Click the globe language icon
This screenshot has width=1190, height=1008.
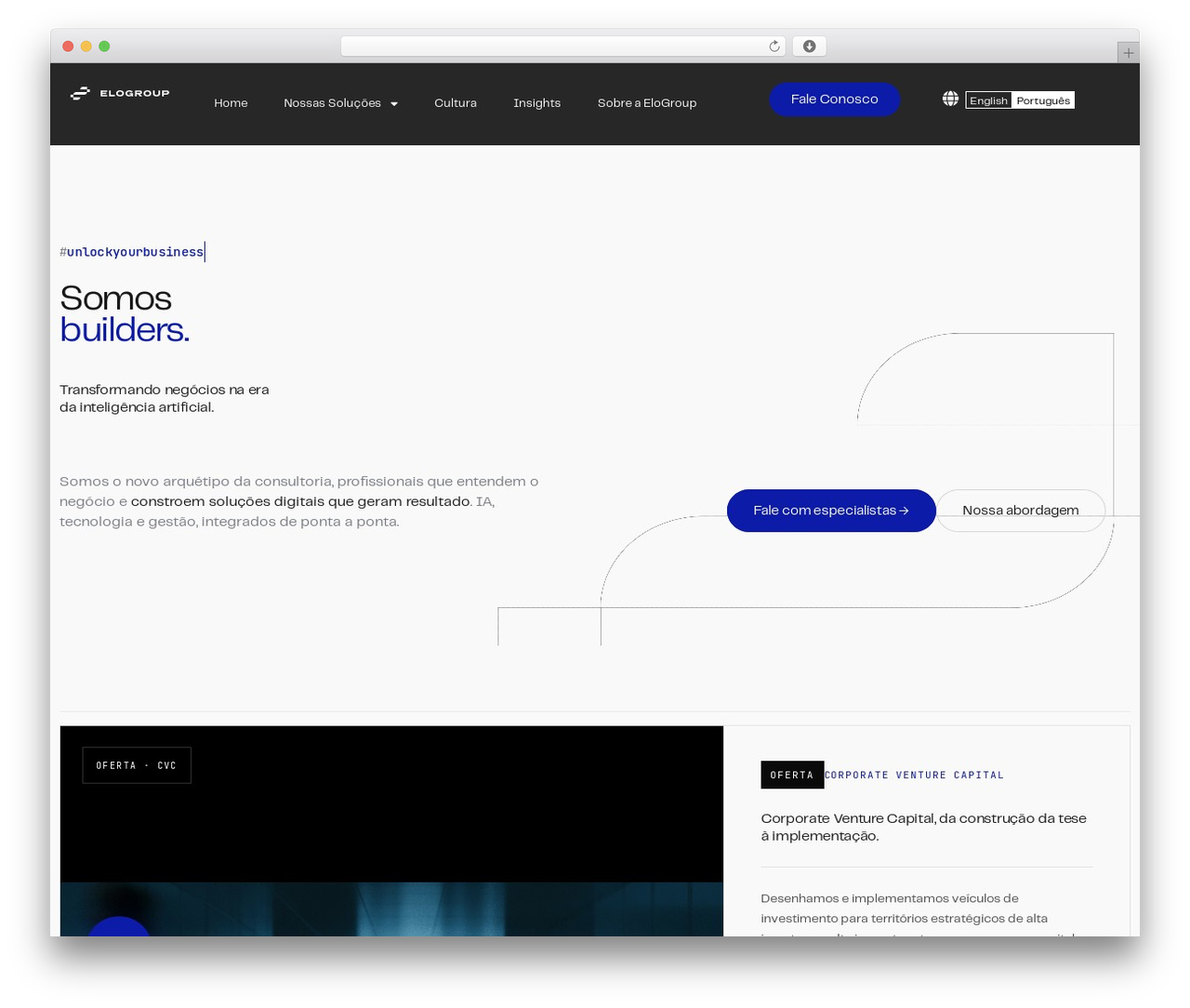[x=950, y=99]
